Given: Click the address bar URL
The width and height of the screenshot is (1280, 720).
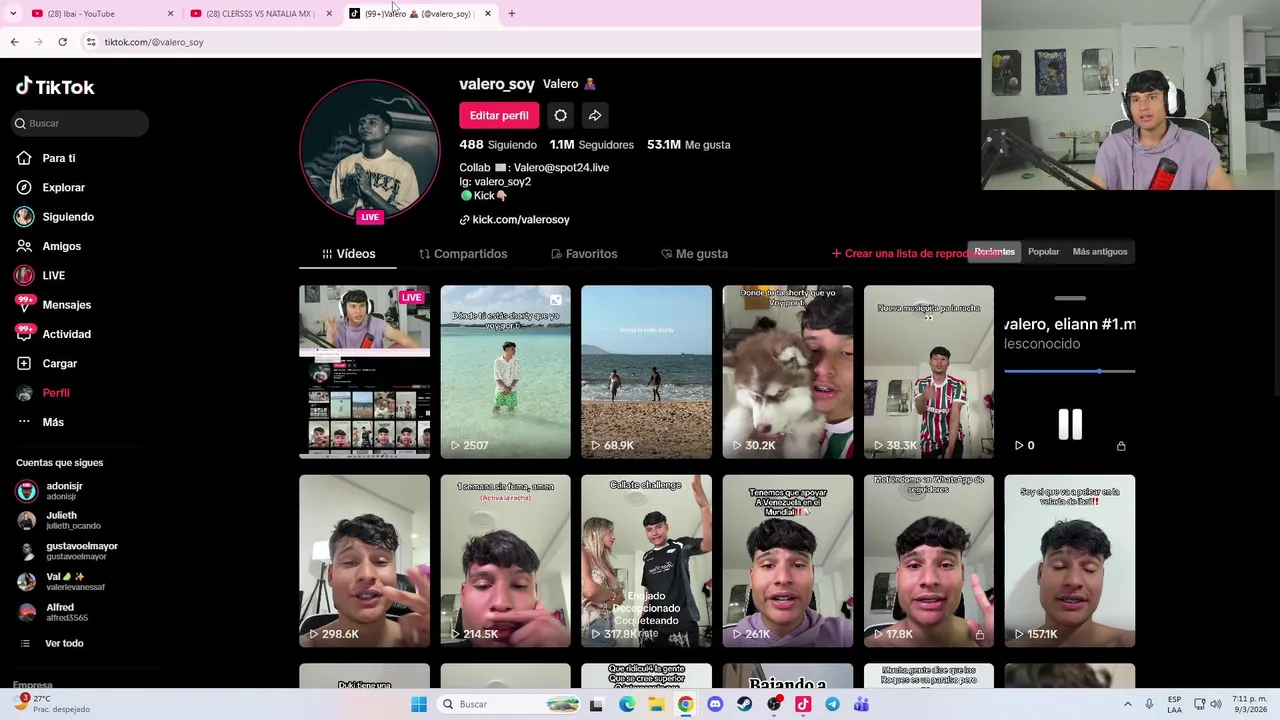Looking at the screenshot, I should click(x=153, y=42).
